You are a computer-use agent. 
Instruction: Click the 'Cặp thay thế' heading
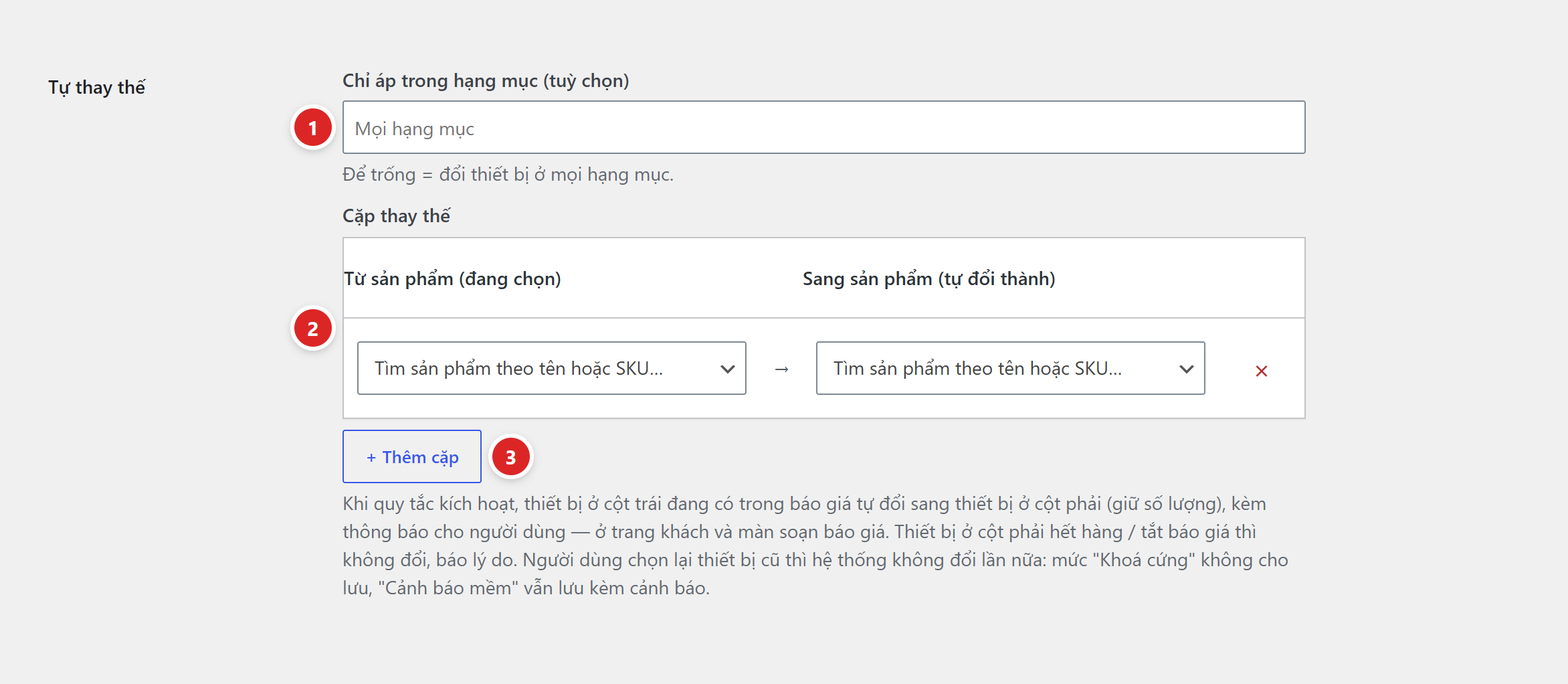click(x=396, y=216)
